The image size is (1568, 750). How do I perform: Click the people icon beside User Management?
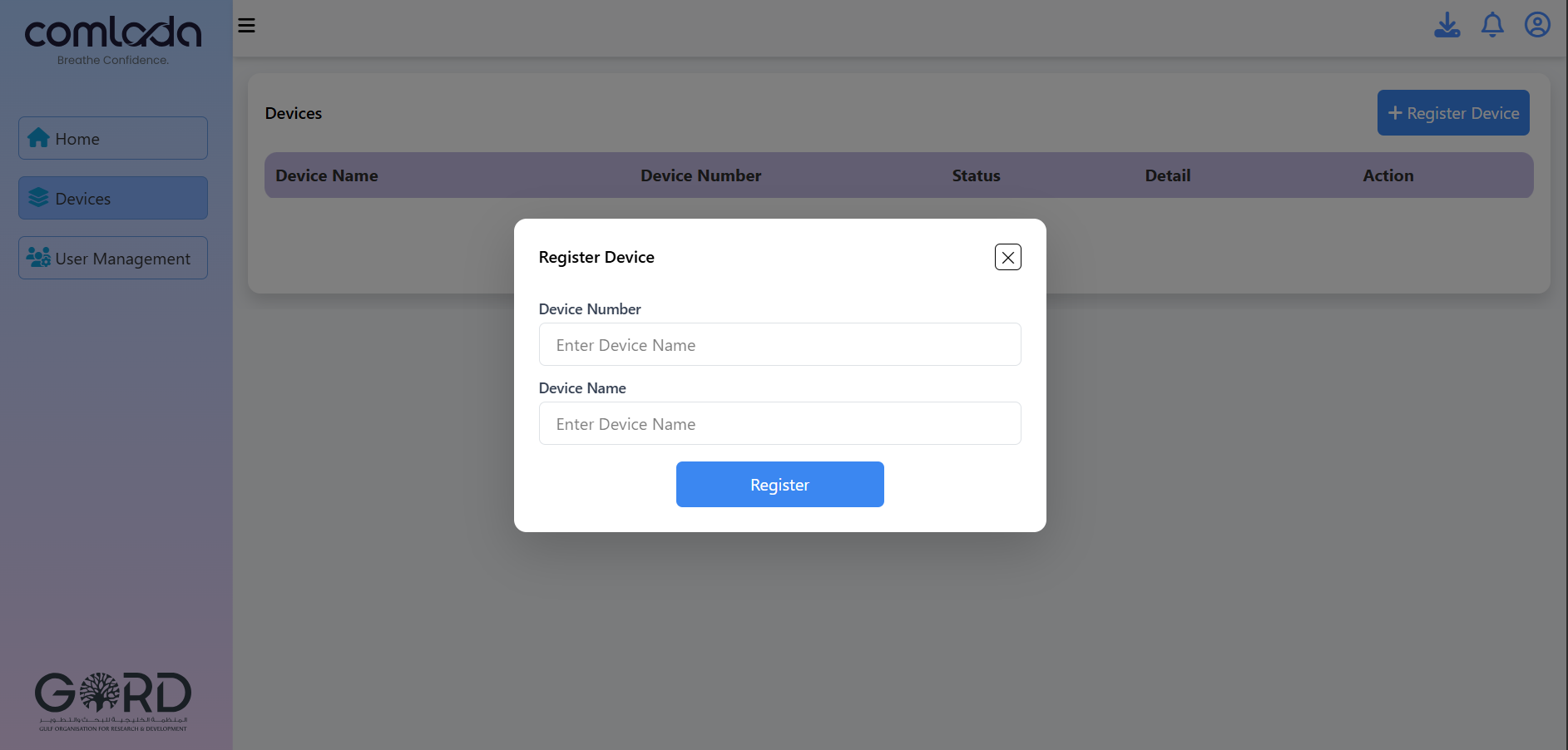coord(38,258)
